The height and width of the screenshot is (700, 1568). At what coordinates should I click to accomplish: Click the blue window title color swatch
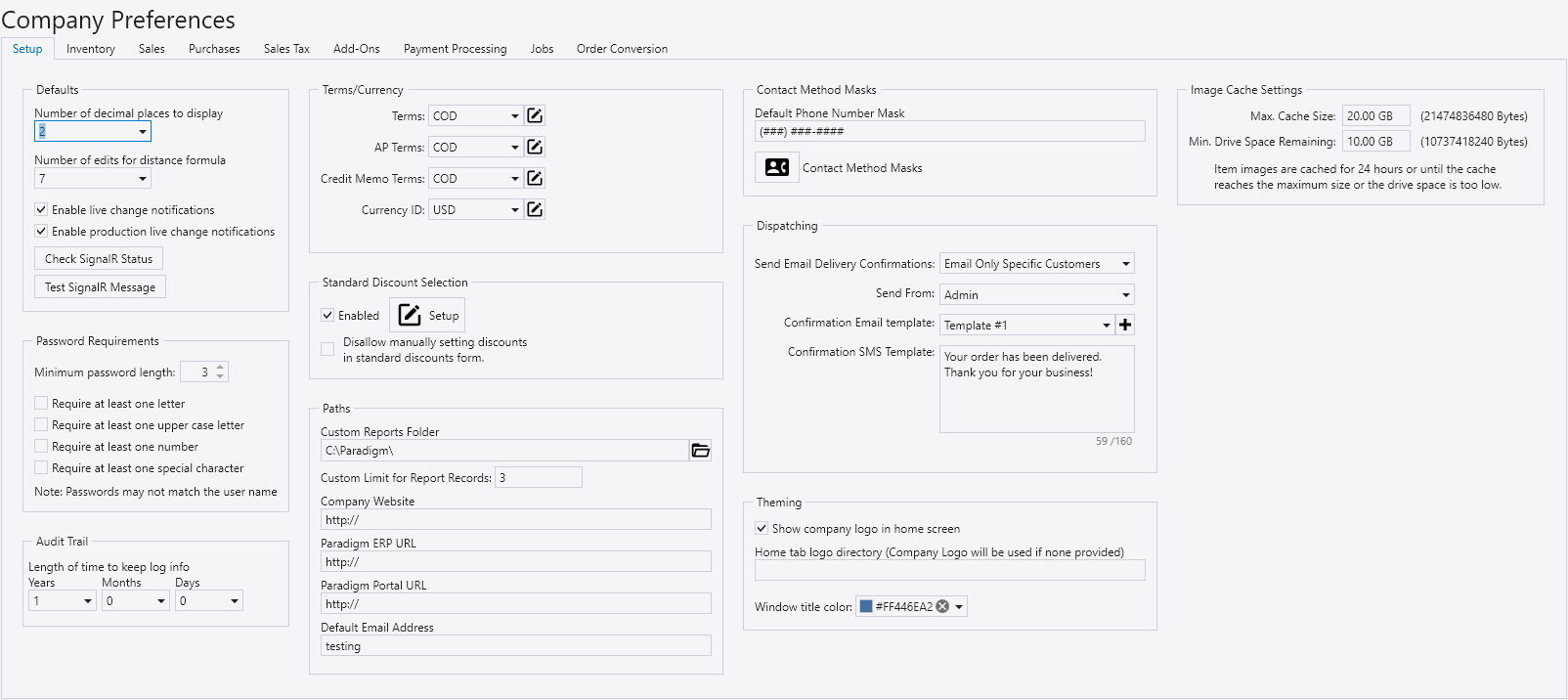(x=865, y=607)
